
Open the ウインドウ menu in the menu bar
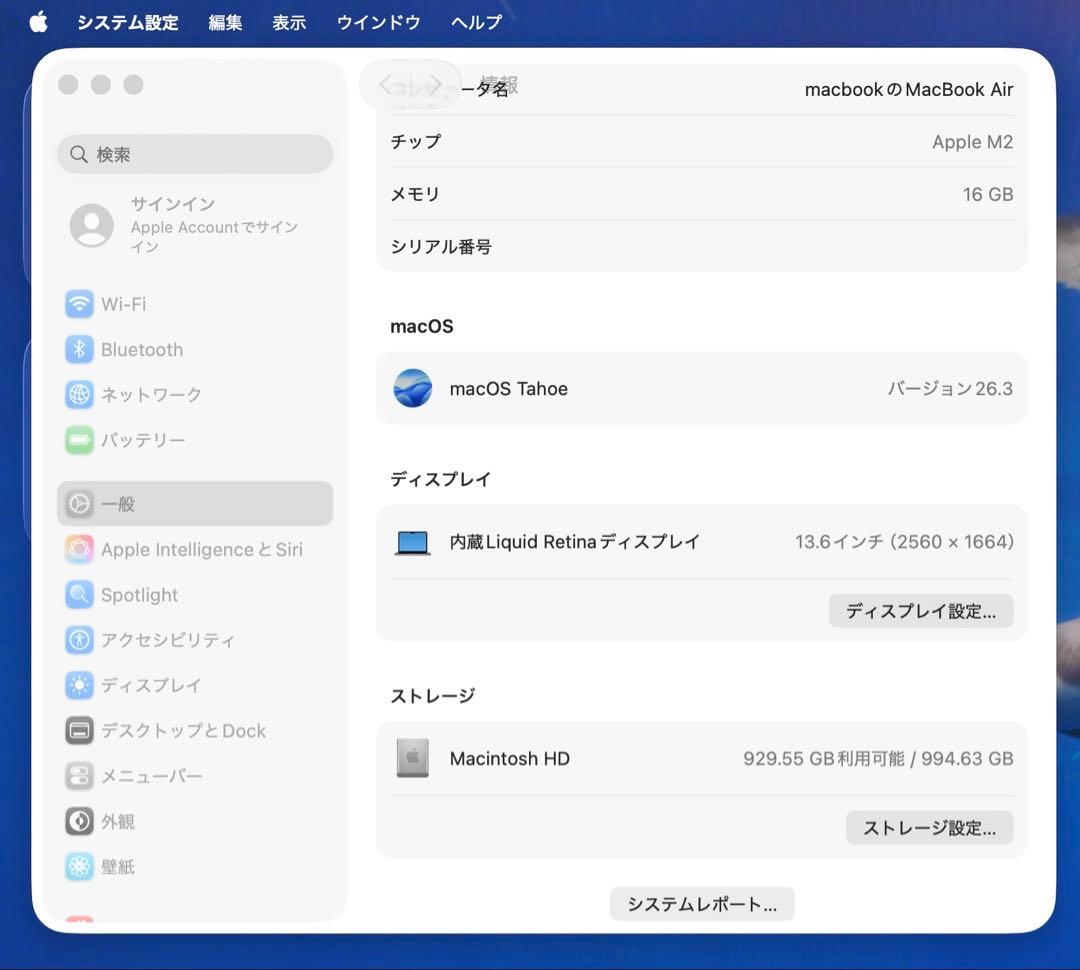378,22
